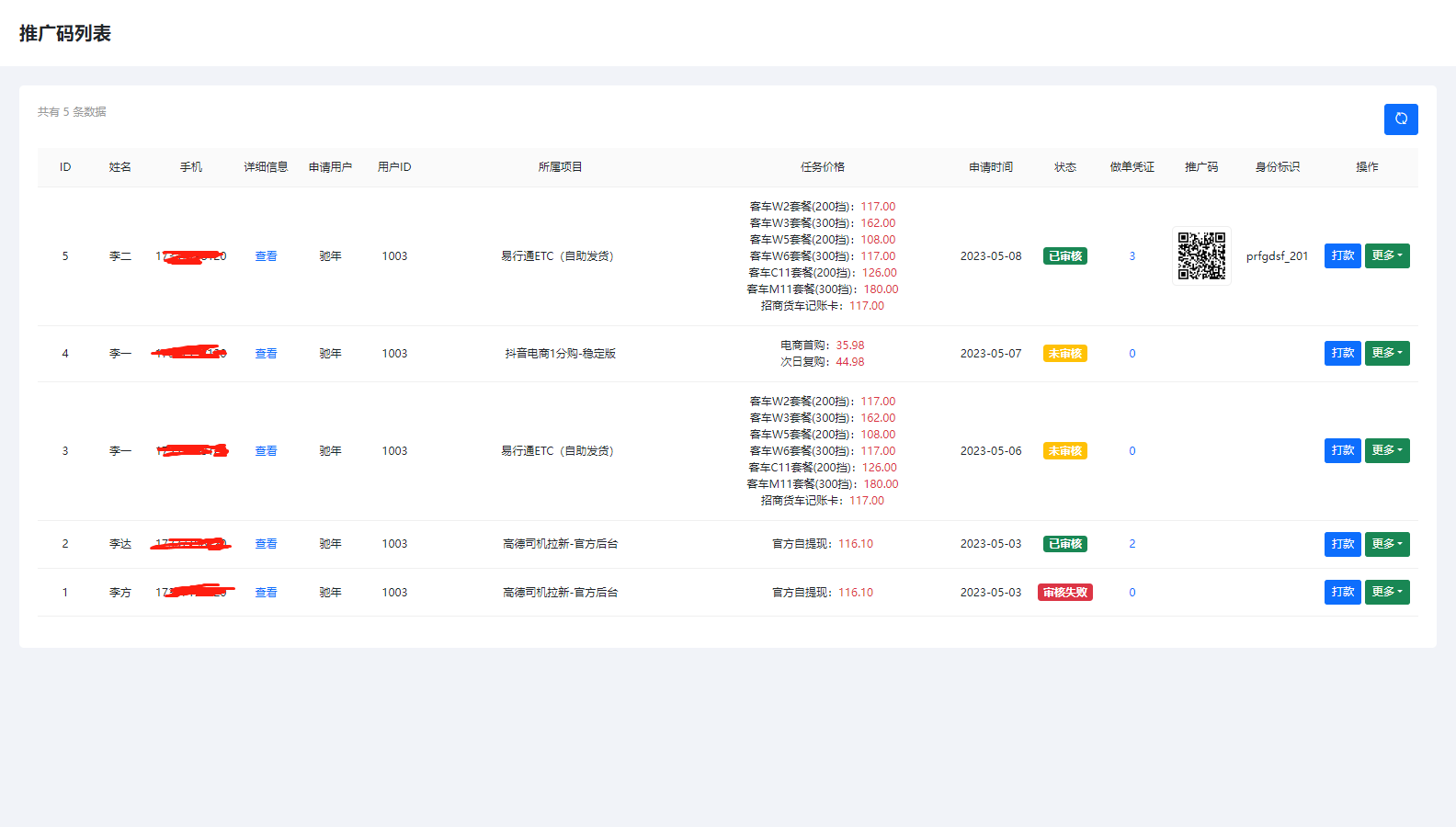1456x827 pixels.
Task: Click 查看 details link for 李二
Action: pos(266,256)
